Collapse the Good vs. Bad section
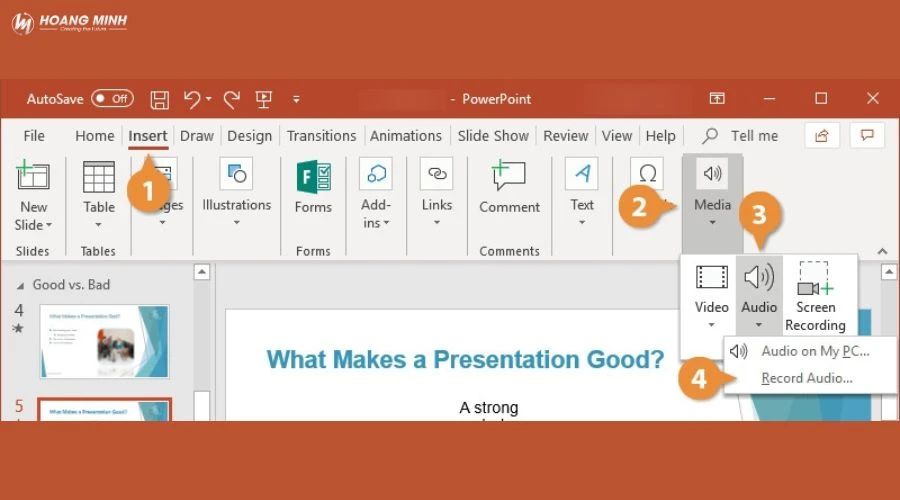The width and height of the screenshot is (900, 500). (21, 284)
